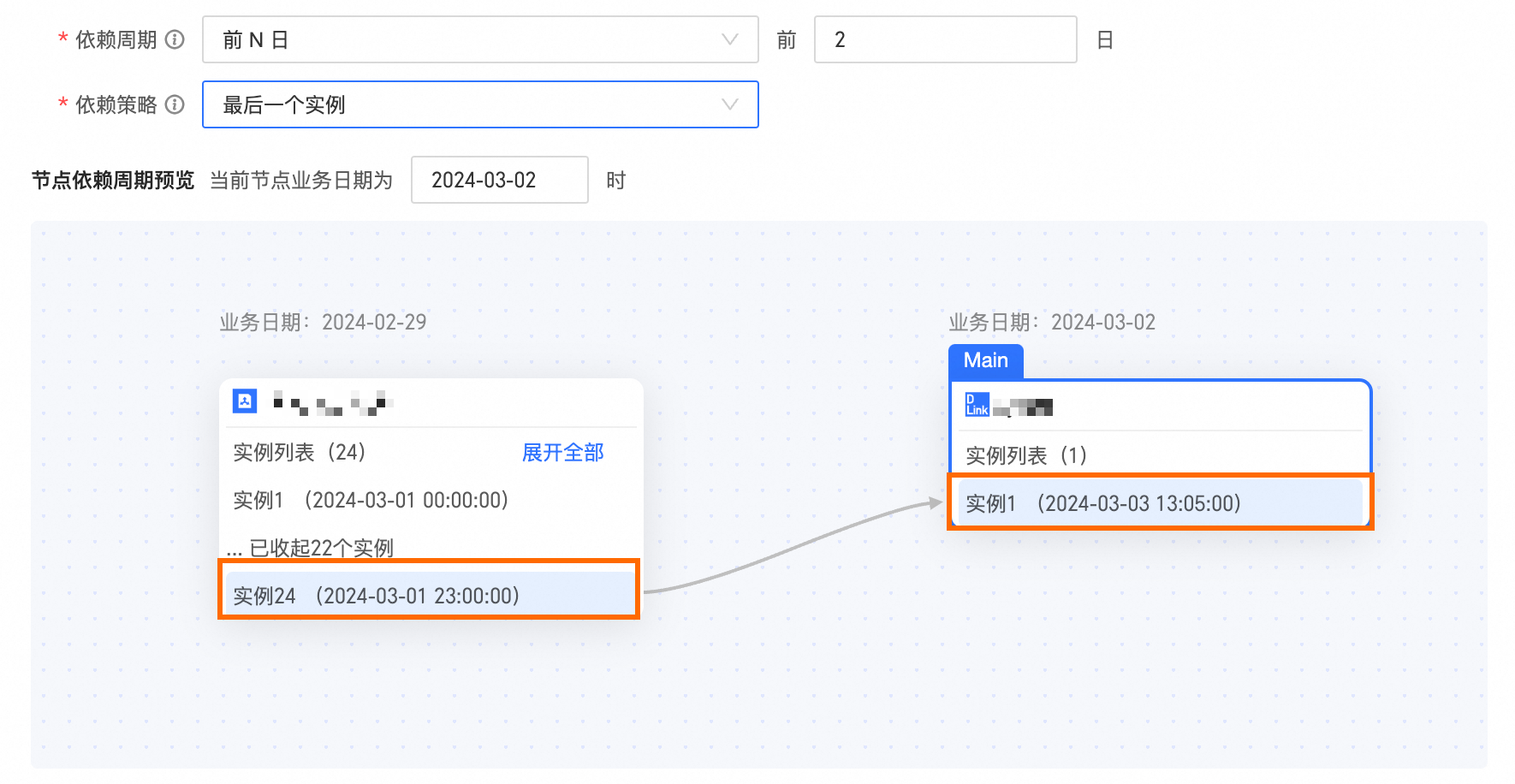The image size is (1515, 784).
Task: Click the 依赖周期 field label
Action: click(x=116, y=39)
